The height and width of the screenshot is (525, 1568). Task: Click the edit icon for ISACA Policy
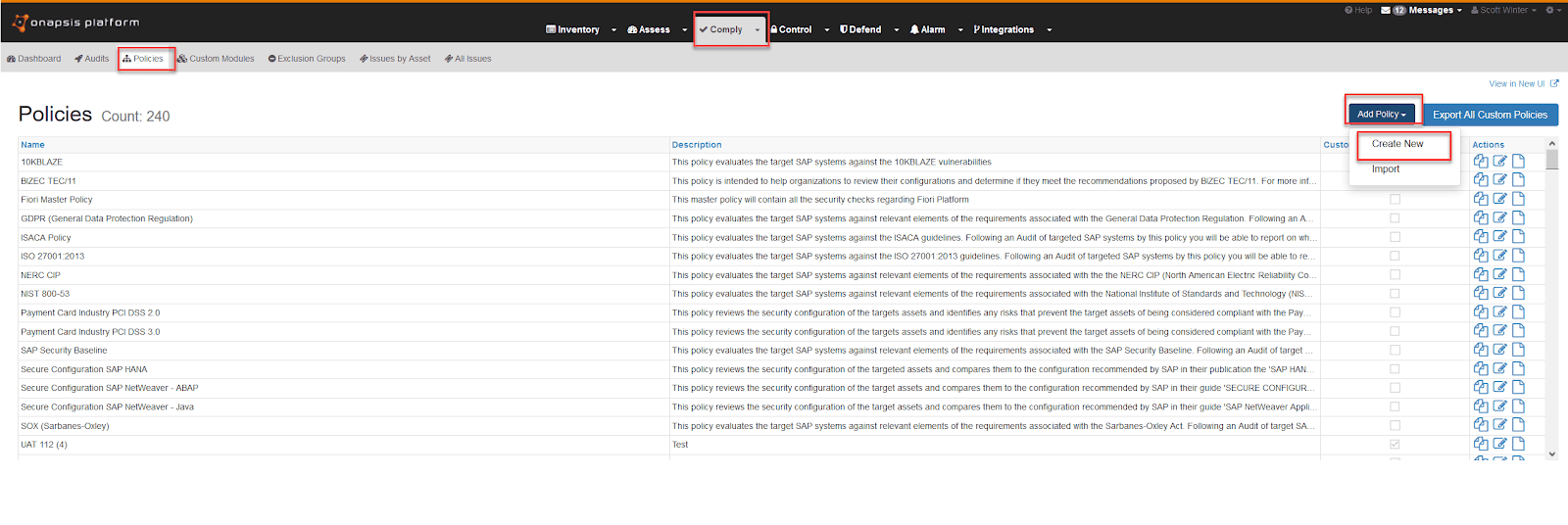tap(1499, 237)
